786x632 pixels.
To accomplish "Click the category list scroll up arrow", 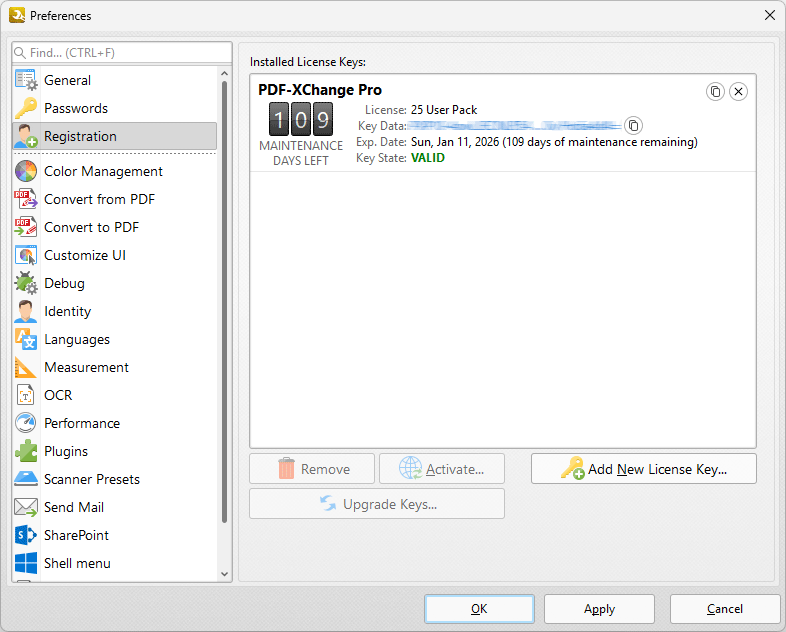I will pos(225,74).
